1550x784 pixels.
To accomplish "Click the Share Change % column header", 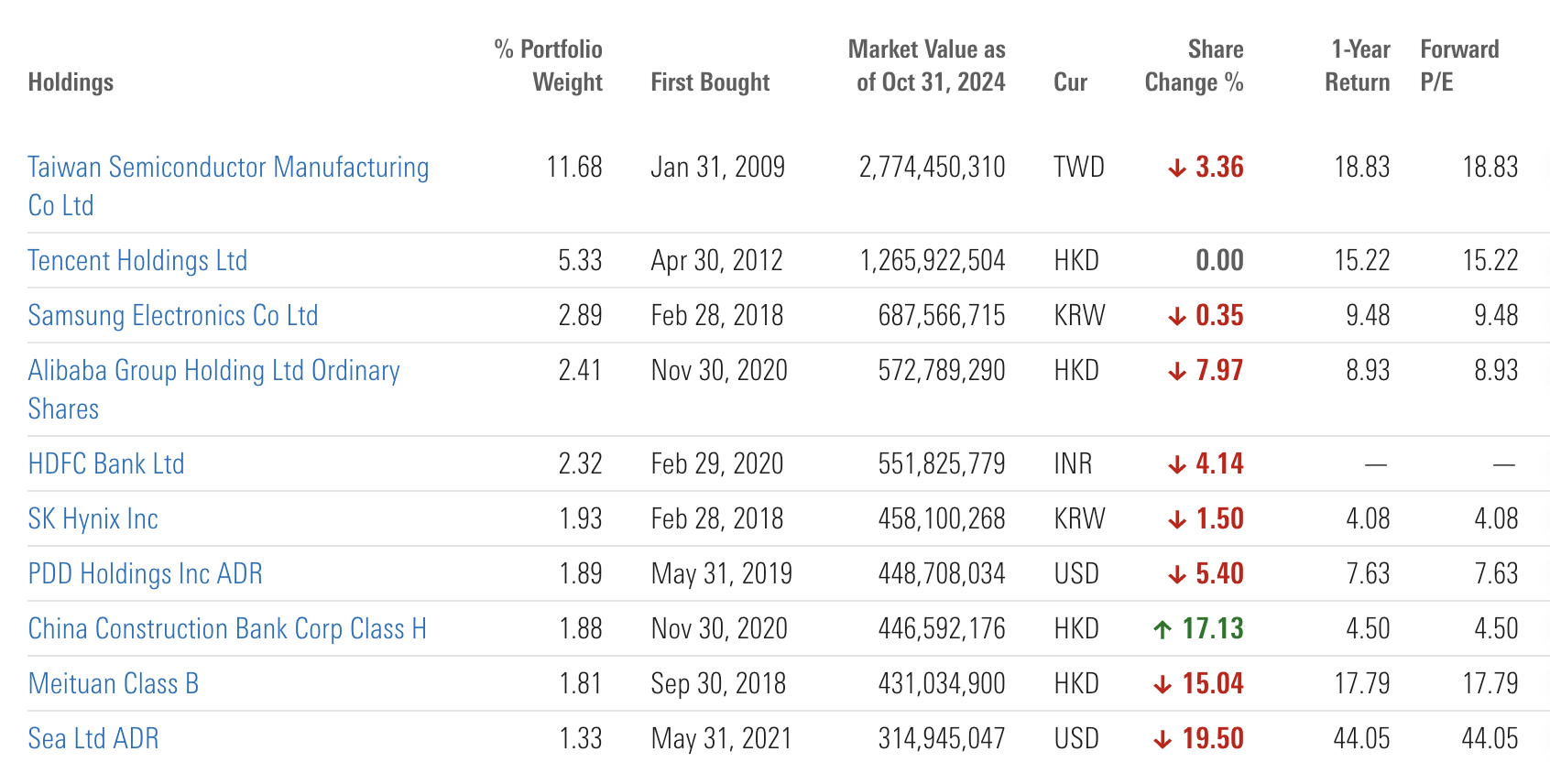I will [x=1194, y=66].
